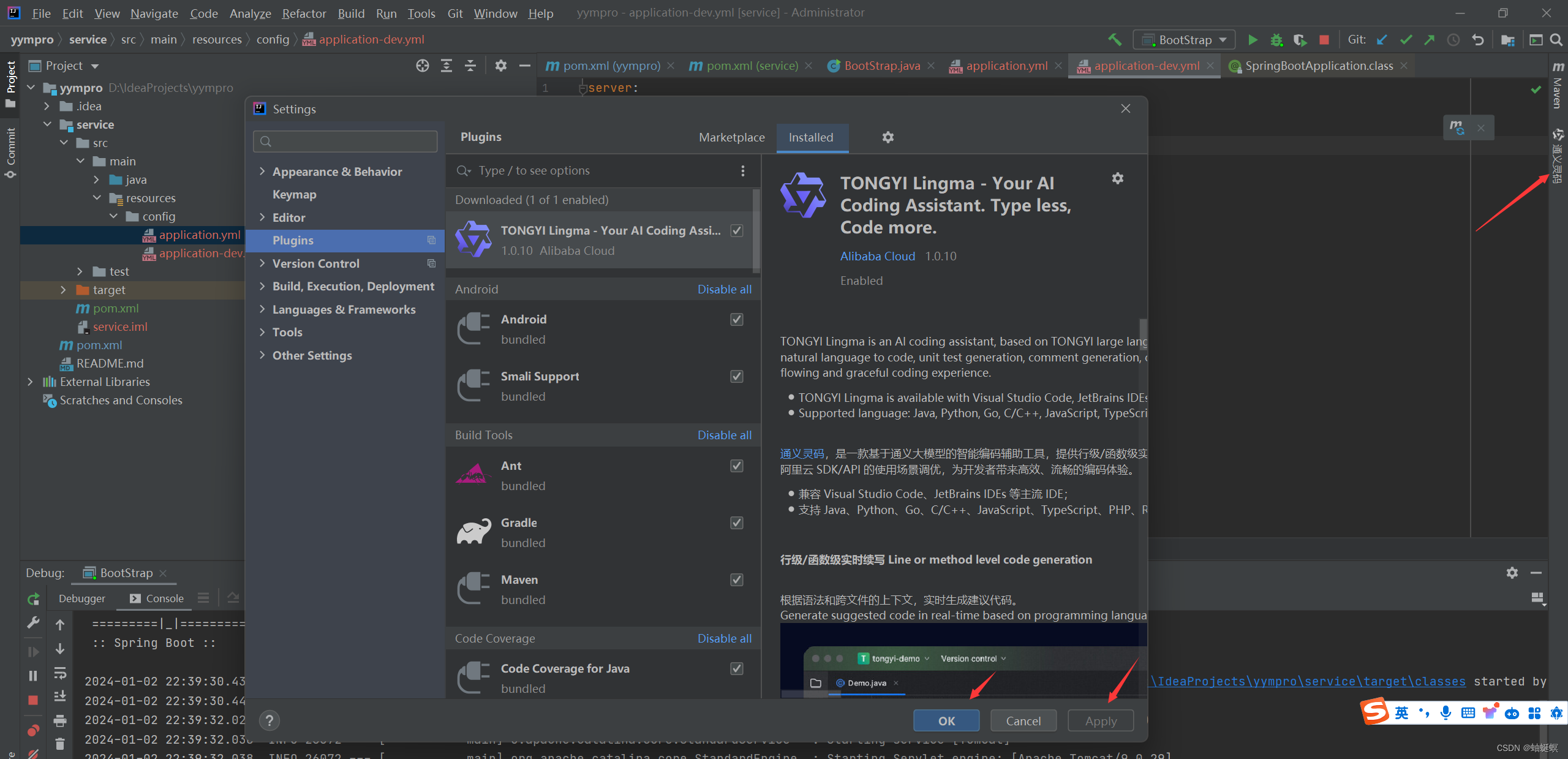Click Collapse All in Project panel
Screen dimensions: 1568x759
point(470,66)
